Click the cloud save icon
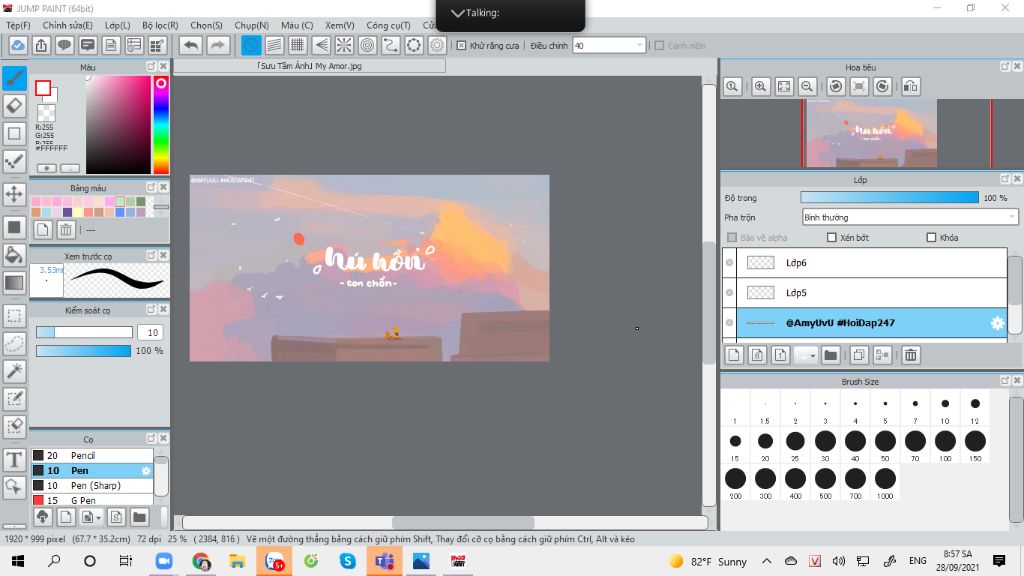The height and width of the screenshot is (576, 1024). pos(18,45)
